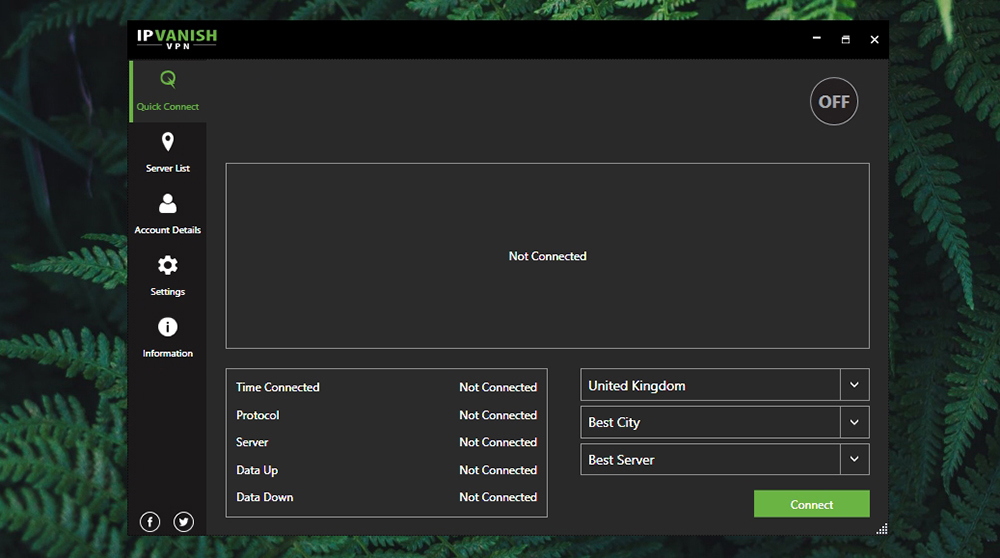Click the Server List location pin icon
This screenshot has width=1000, height=558.
(x=168, y=142)
